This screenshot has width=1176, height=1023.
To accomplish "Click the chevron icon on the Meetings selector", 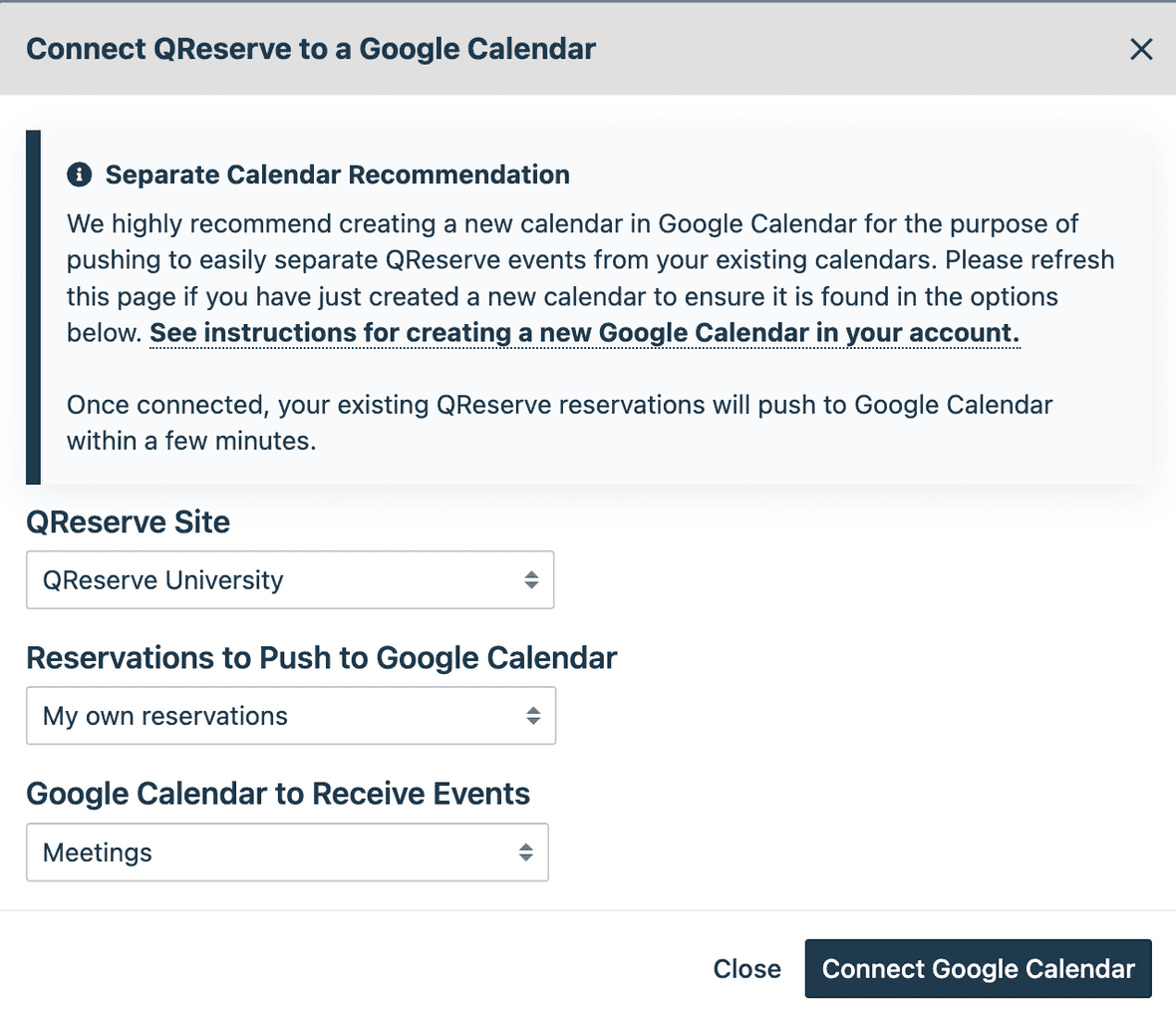I will [x=528, y=852].
